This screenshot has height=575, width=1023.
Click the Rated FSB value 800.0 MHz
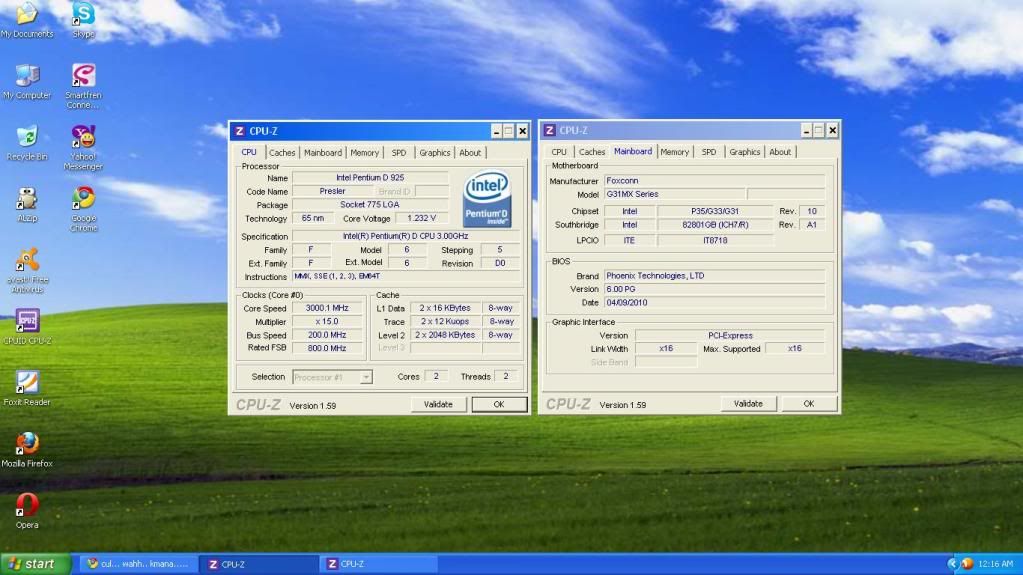pyautogui.click(x=327, y=349)
